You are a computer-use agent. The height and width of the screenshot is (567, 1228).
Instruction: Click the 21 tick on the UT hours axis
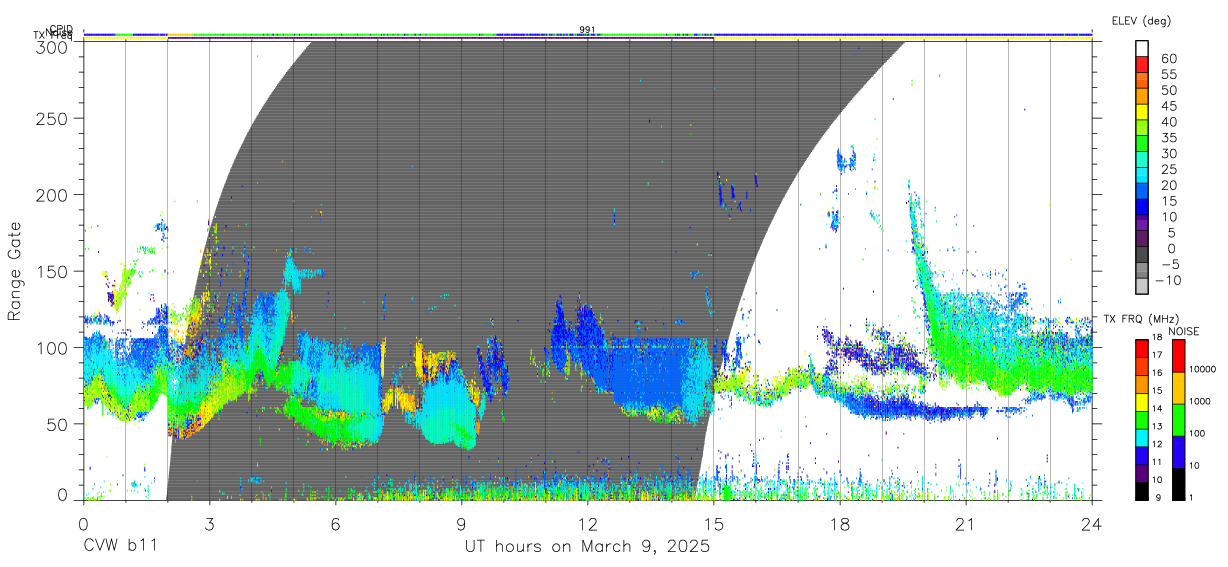coord(966,523)
